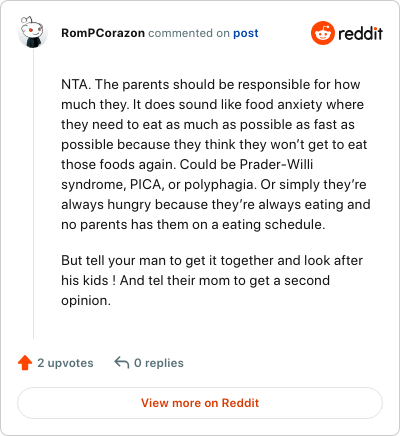Viewport: 400px width, 436px height.
Task: Click the word "Prader-Willi" in the comment
Action: [x=276, y=164]
